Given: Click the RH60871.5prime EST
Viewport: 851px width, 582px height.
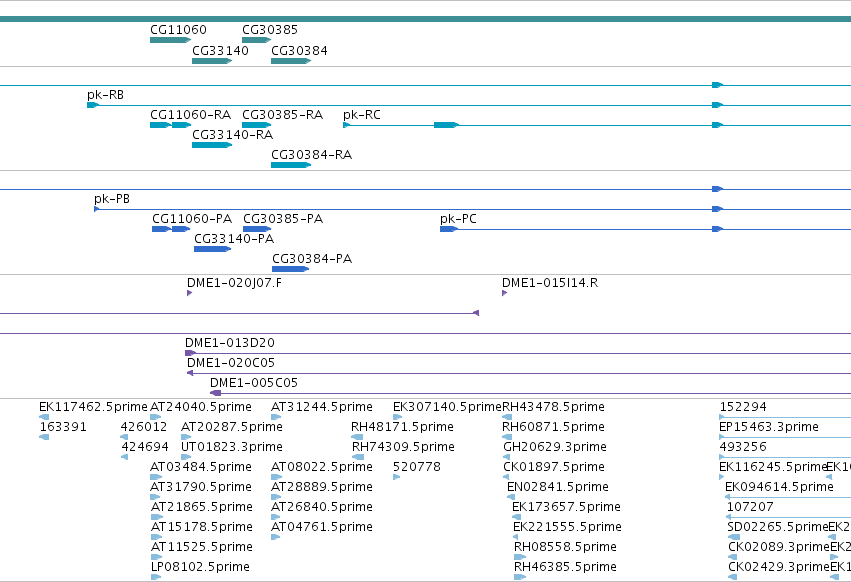Looking at the screenshot, I should pos(507,438).
